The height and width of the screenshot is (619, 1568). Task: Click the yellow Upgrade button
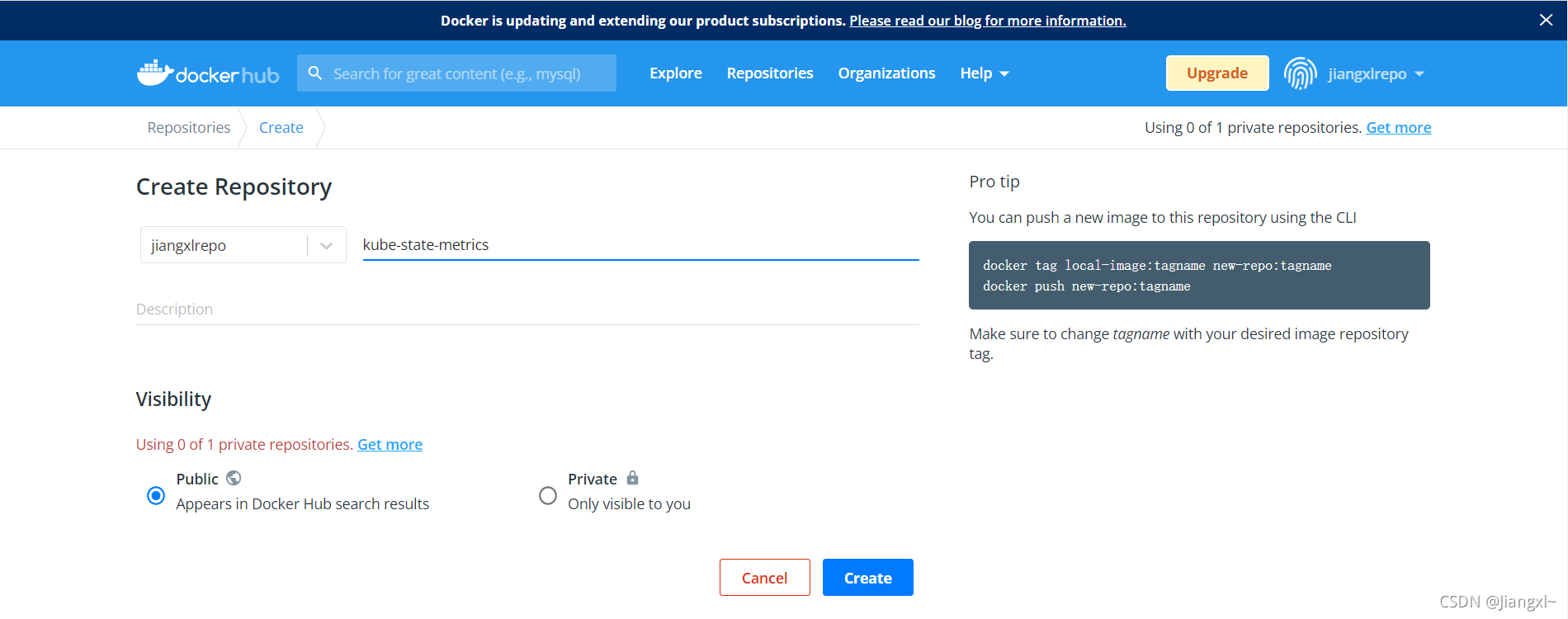[x=1216, y=73]
